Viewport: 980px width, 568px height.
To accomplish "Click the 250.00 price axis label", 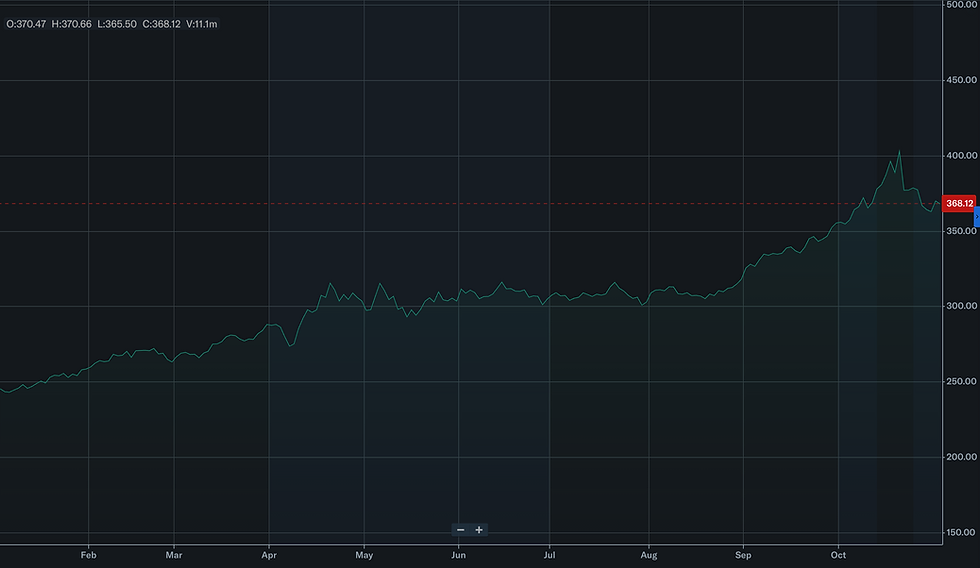I will point(961,381).
